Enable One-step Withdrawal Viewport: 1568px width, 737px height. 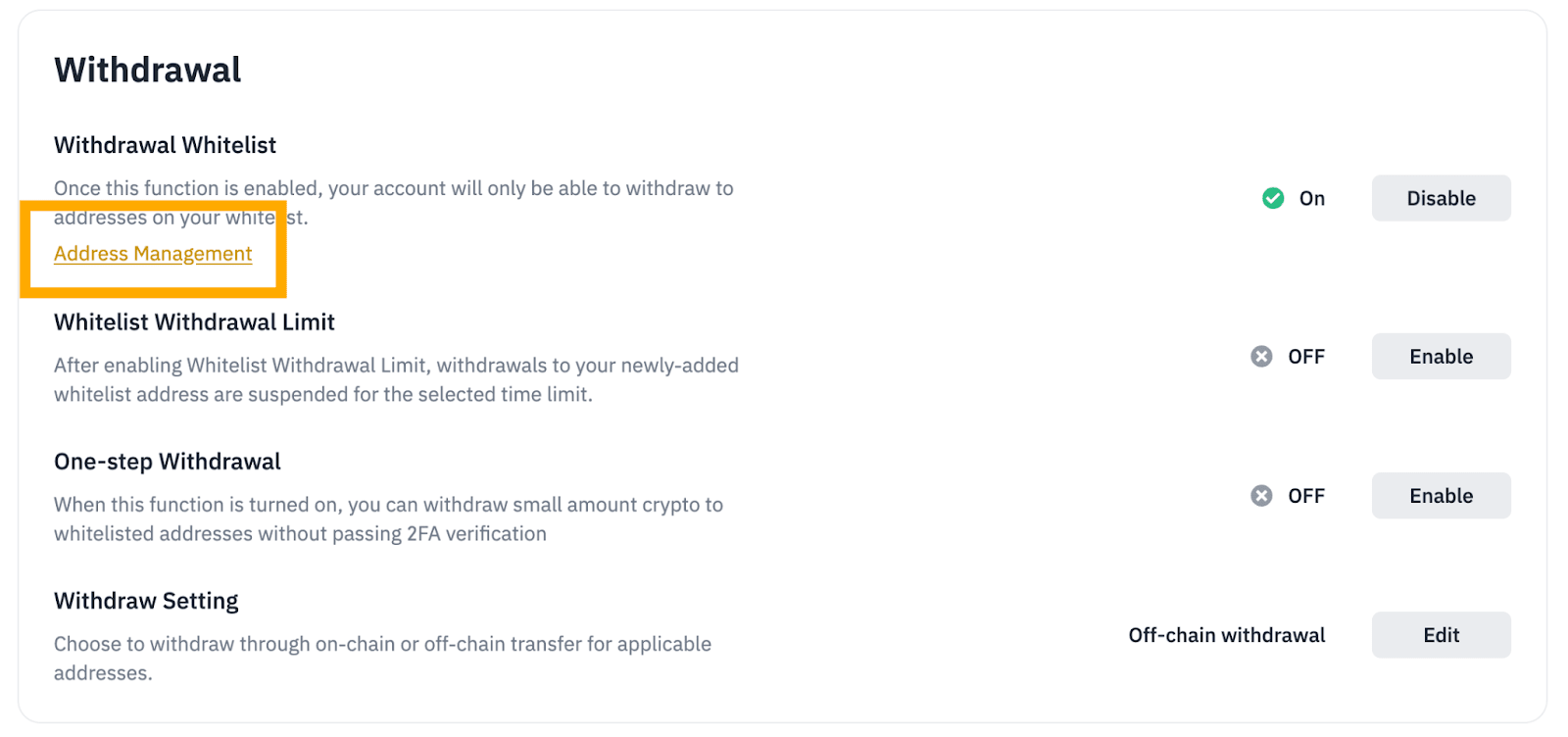tap(1440, 496)
